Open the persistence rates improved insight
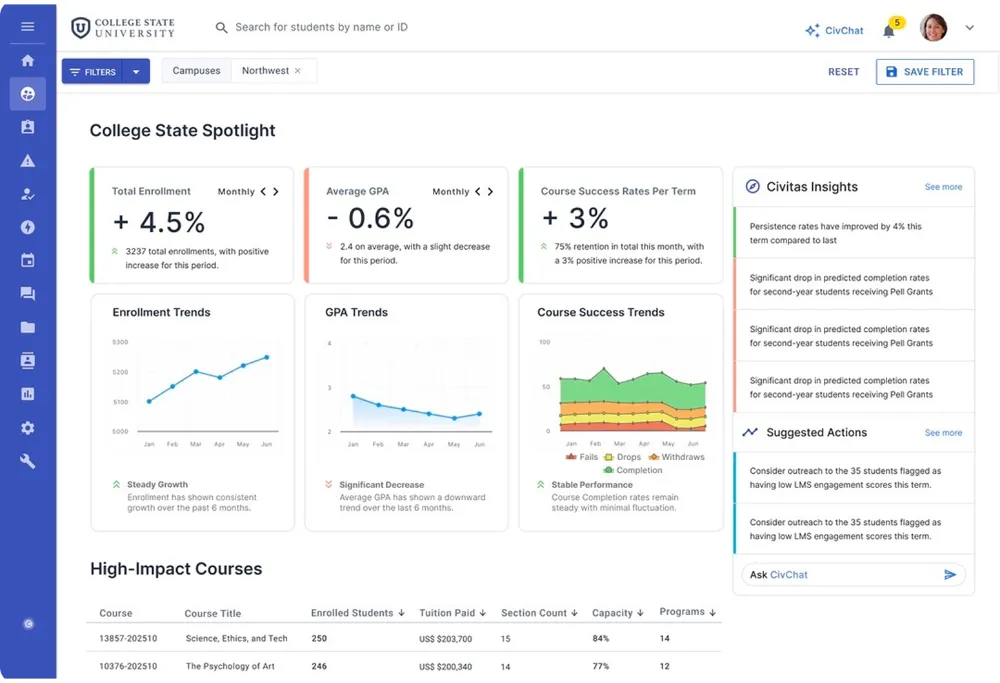The image size is (1000, 683). [x=854, y=233]
